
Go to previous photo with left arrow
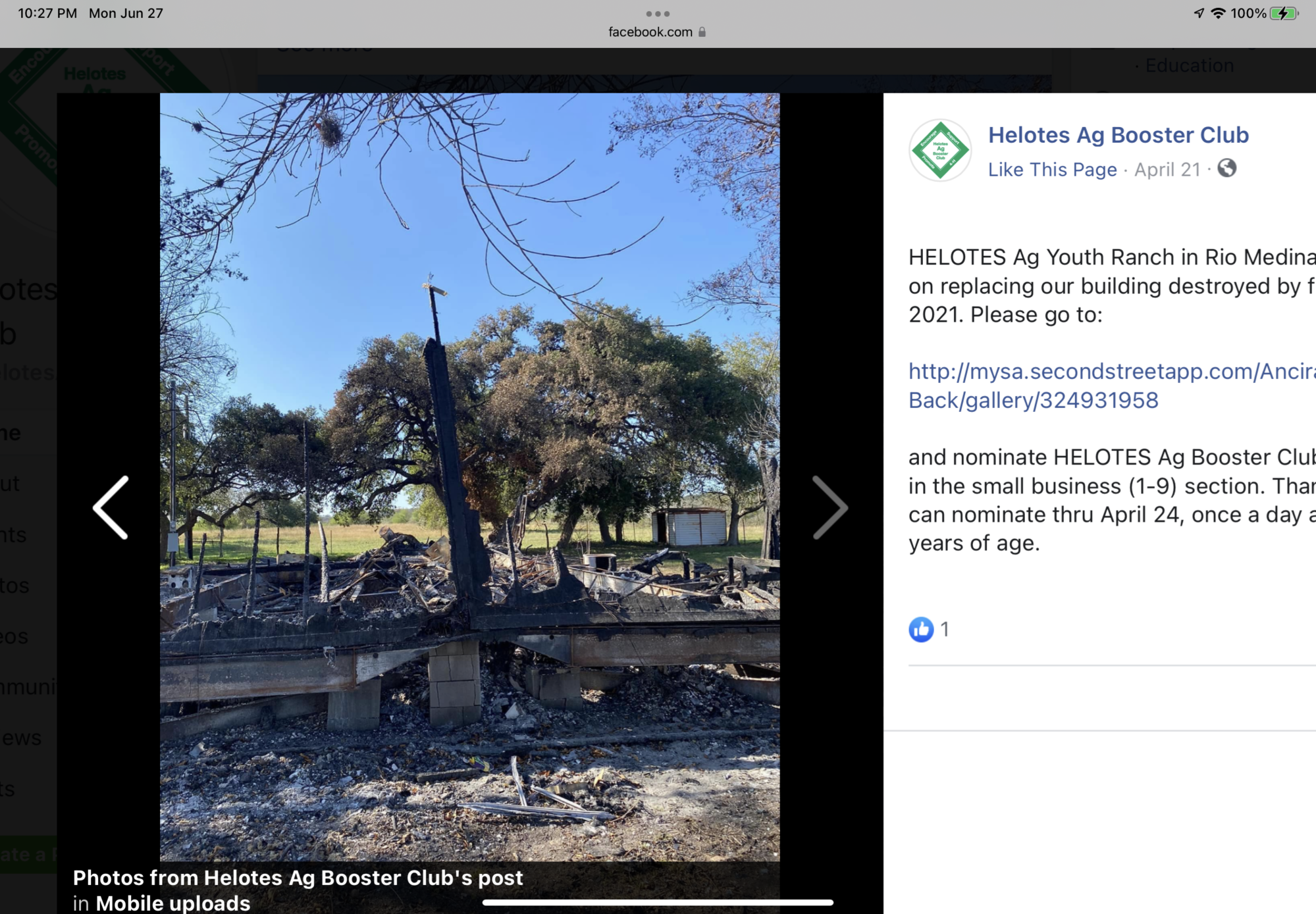coord(111,507)
